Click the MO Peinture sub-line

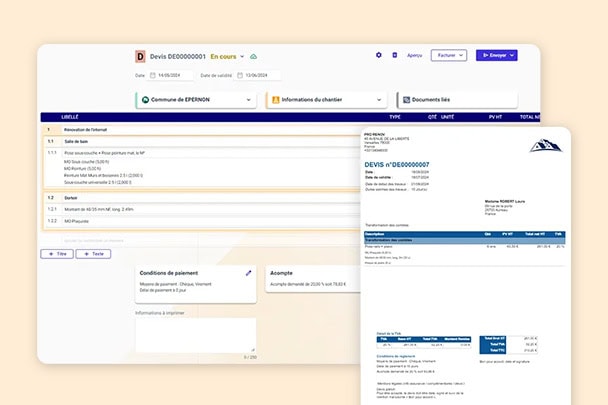click(x=82, y=169)
